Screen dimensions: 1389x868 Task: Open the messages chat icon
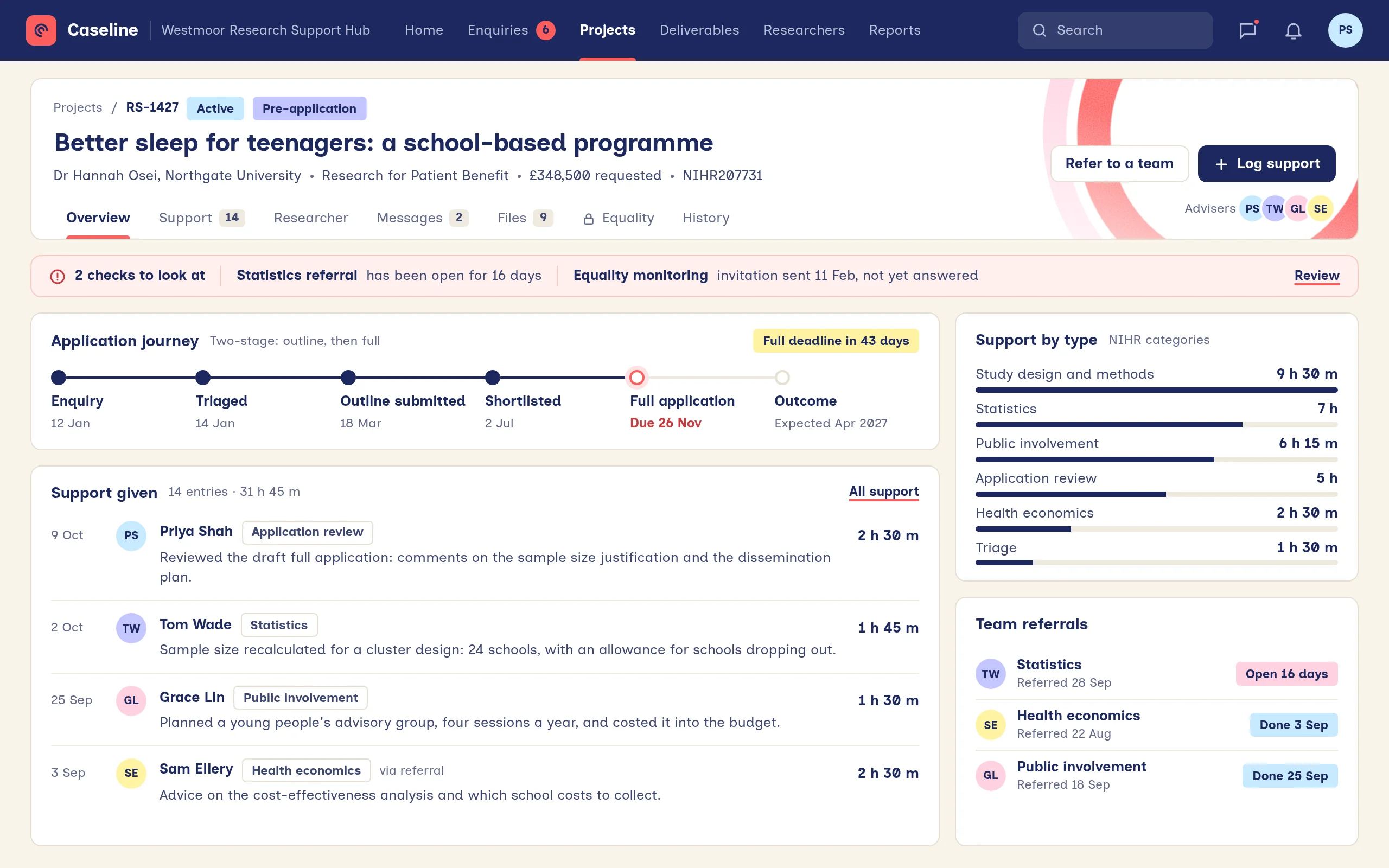[x=1247, y=30]
